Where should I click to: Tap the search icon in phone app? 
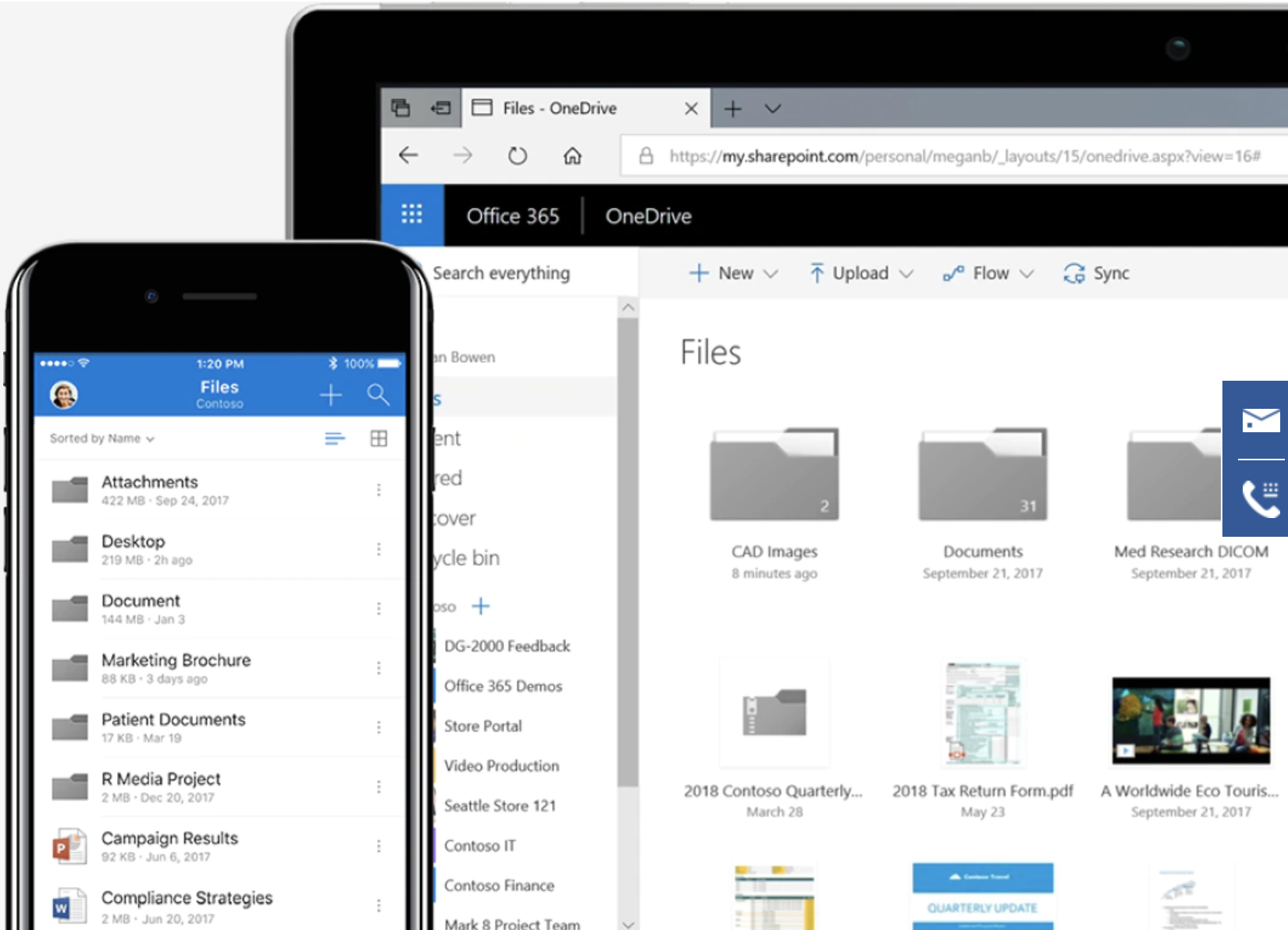pos(378,395)
